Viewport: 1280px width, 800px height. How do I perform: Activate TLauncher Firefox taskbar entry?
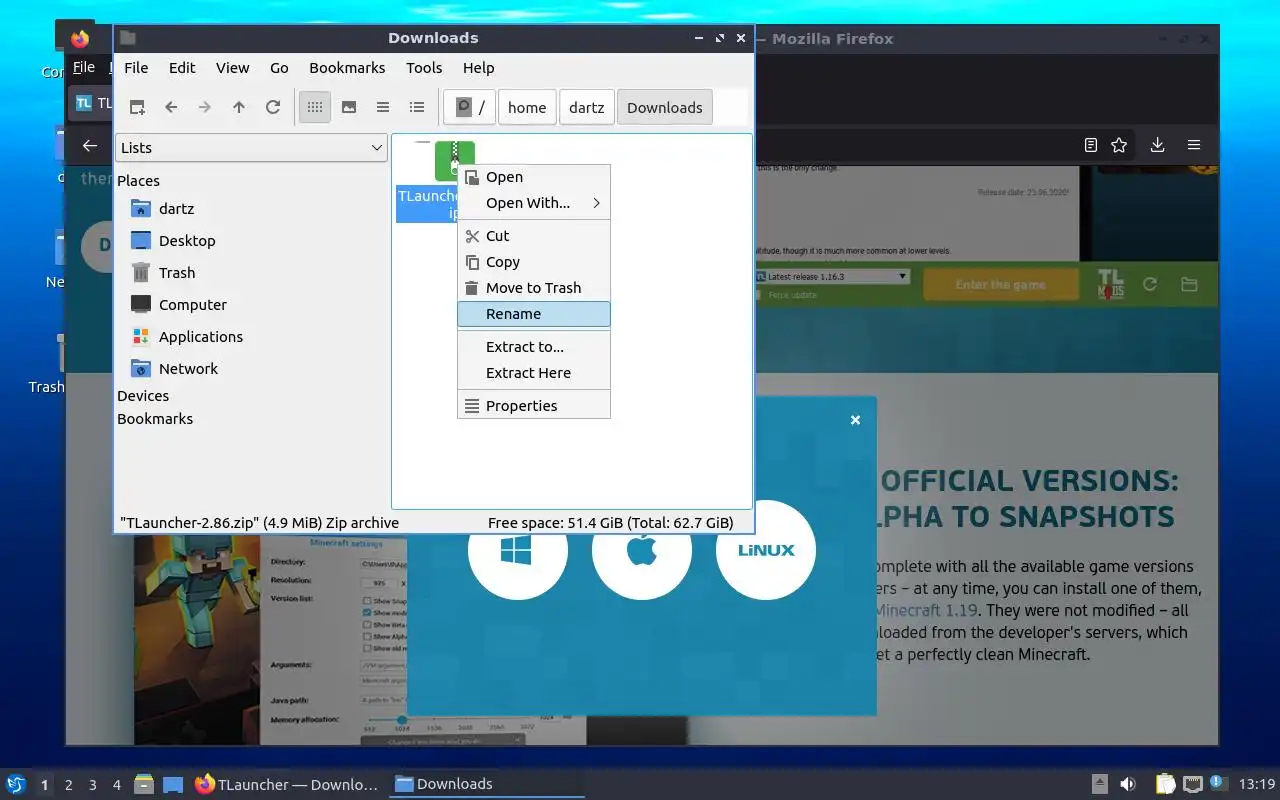[288, 784]
